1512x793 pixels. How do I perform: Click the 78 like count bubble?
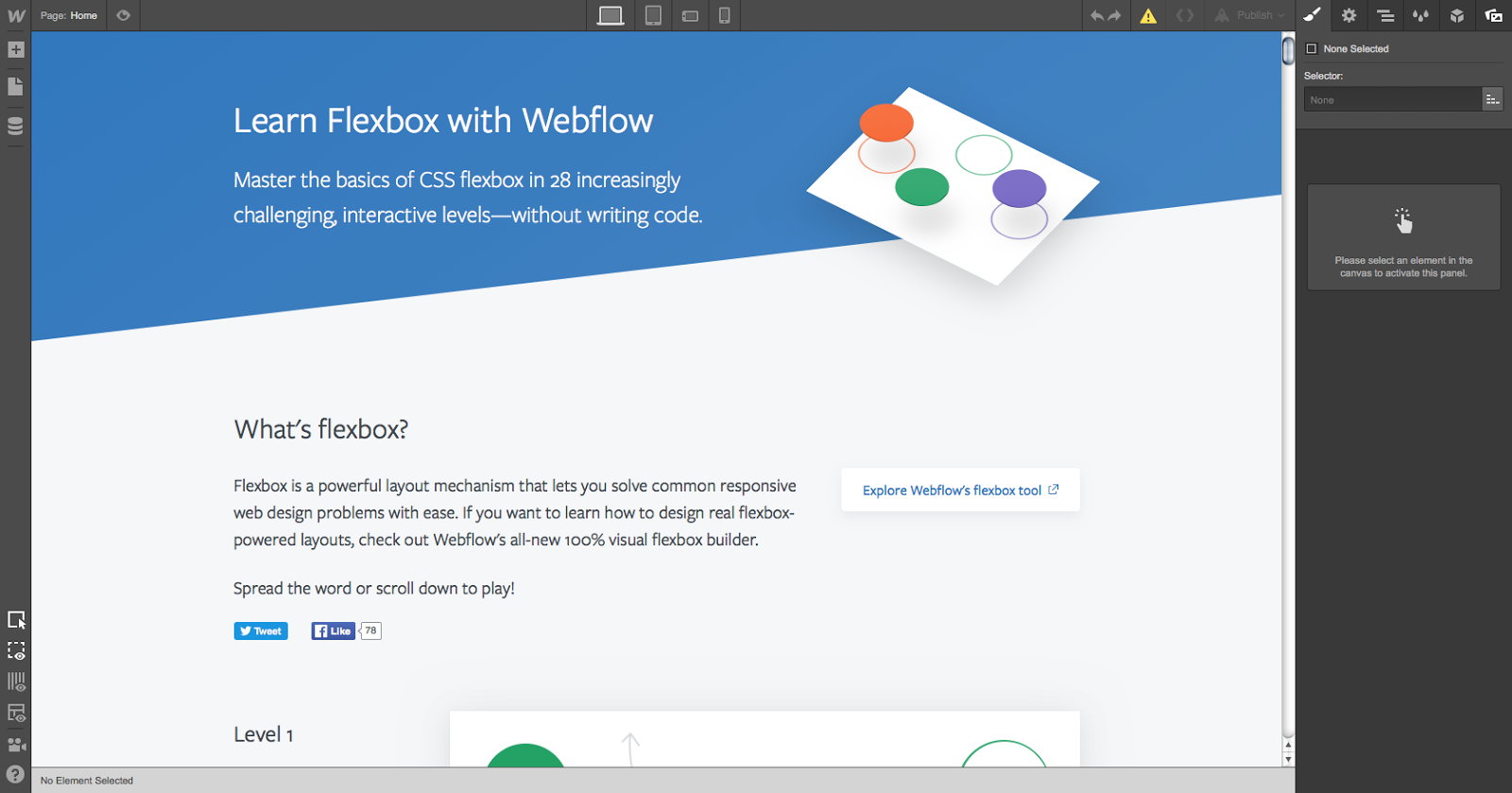pos(370,631)
